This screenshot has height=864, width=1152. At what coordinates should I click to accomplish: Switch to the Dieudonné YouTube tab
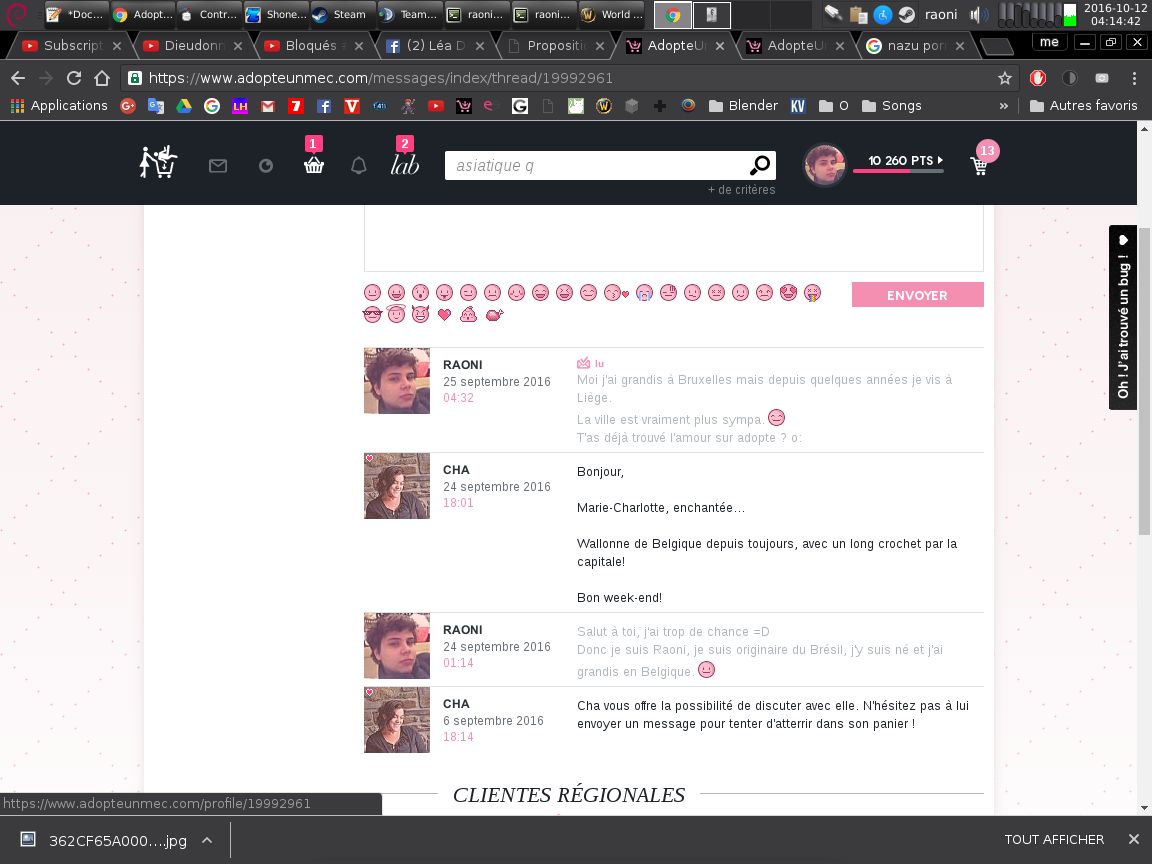pyautogui.click(x=192, y=46)
